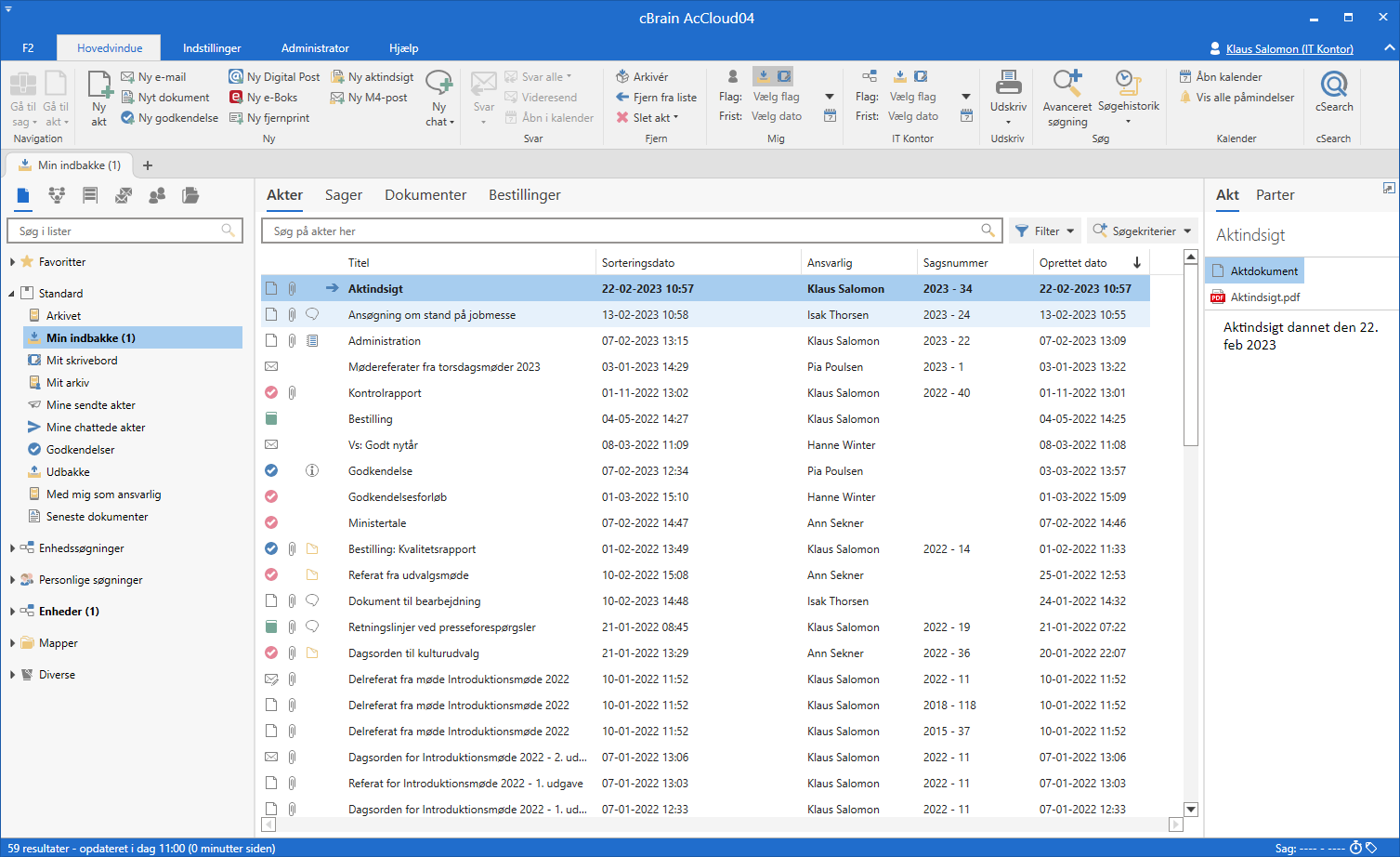Open the Kontrolrapport act row
This screenshot has height=857, width=1400.
point(705,393)
